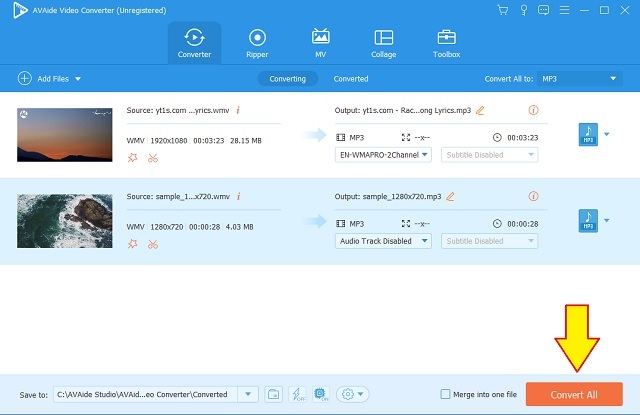Click the Save to path field
Screen dimensions: 640x415
coord(145,394)
